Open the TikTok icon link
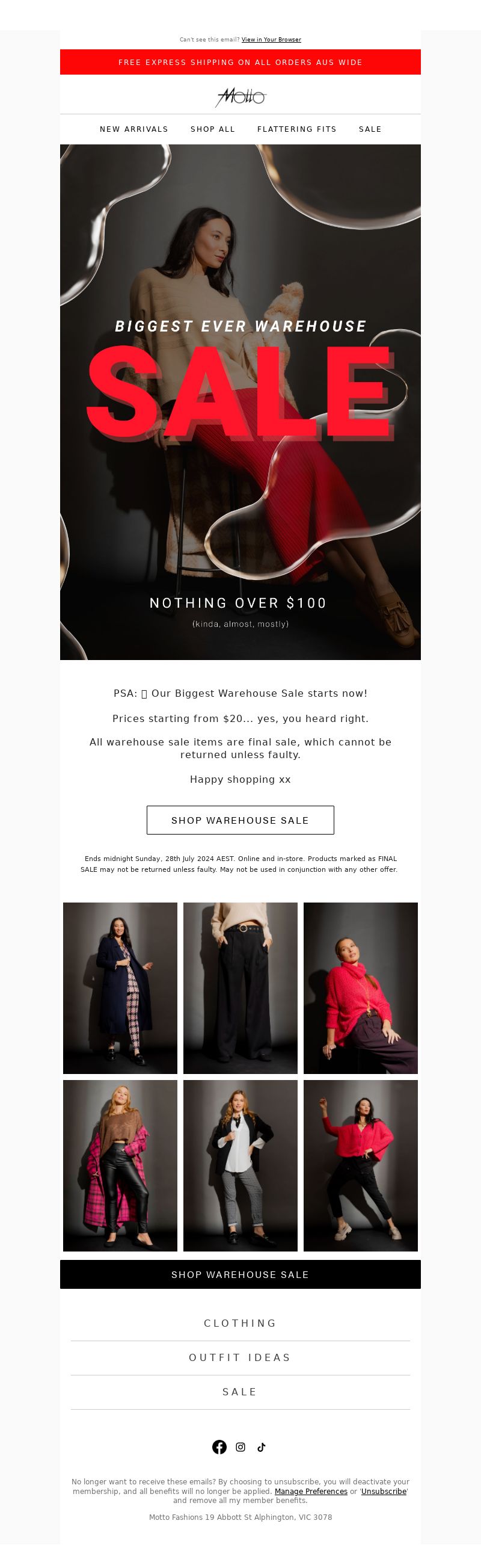The image size is (481, 1568). tap(262, 1447)
